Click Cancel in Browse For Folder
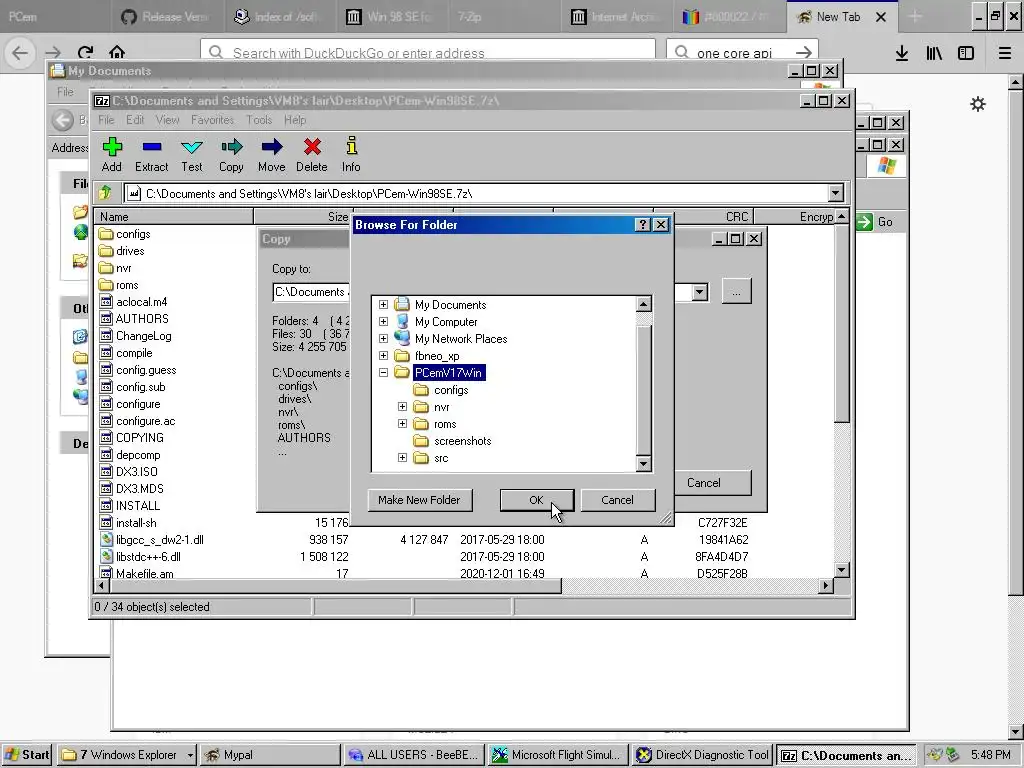 coord(617,500)
